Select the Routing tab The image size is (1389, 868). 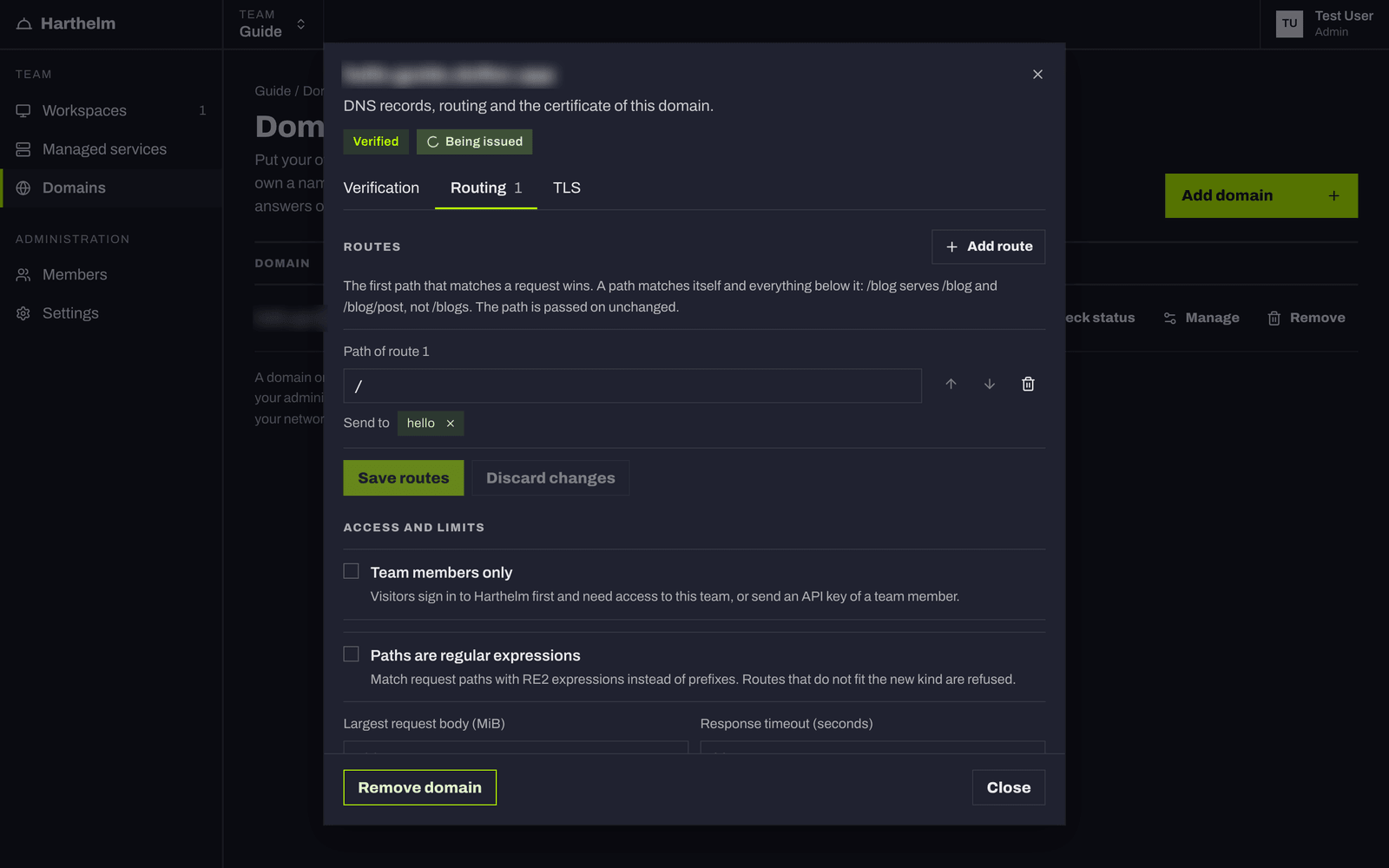(x=486, y=188)
